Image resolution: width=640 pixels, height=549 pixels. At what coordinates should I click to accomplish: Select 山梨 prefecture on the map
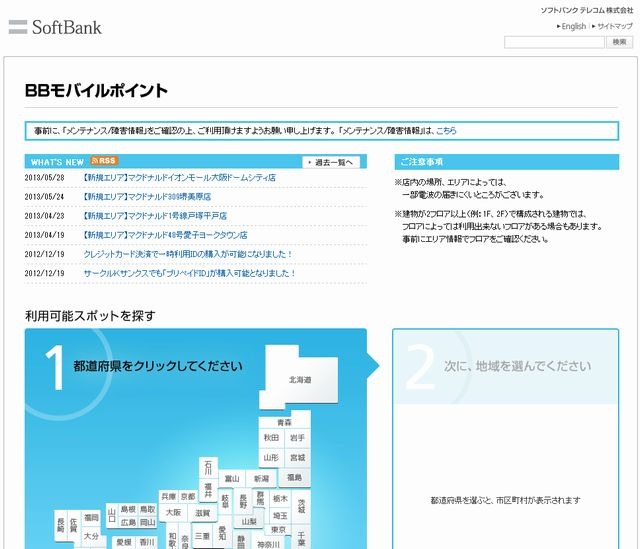tap(249, 522)
